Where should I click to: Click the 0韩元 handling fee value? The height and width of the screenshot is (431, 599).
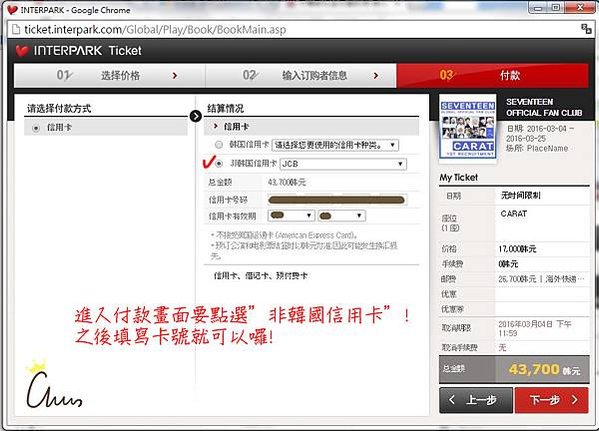coord(508,264)
